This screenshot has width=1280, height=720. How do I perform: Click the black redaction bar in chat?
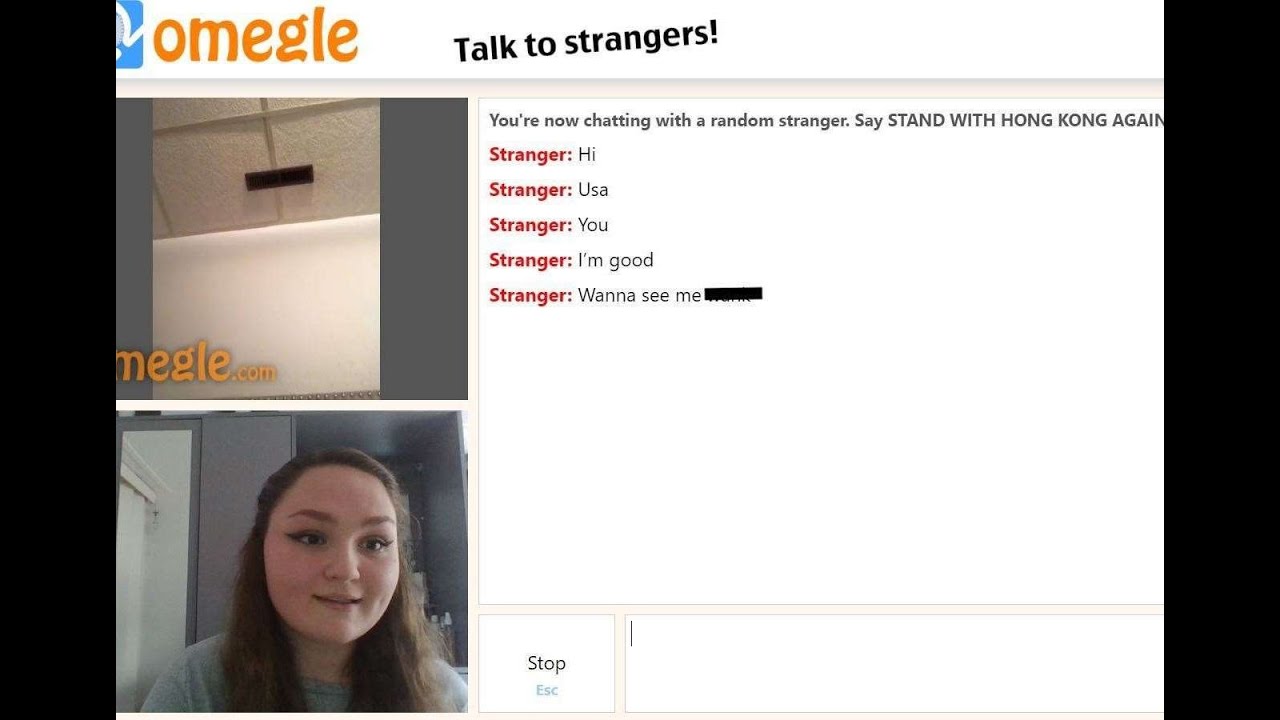pyautogui.click(x=734, y=293)
